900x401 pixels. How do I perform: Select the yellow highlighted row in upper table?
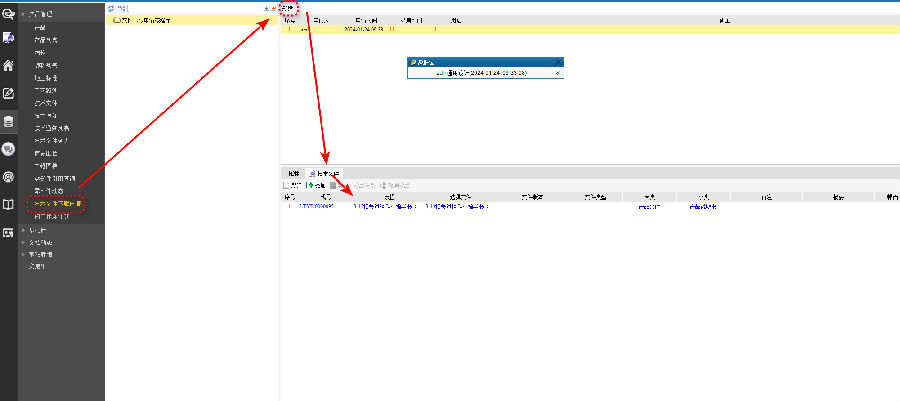tap(590, 29)
